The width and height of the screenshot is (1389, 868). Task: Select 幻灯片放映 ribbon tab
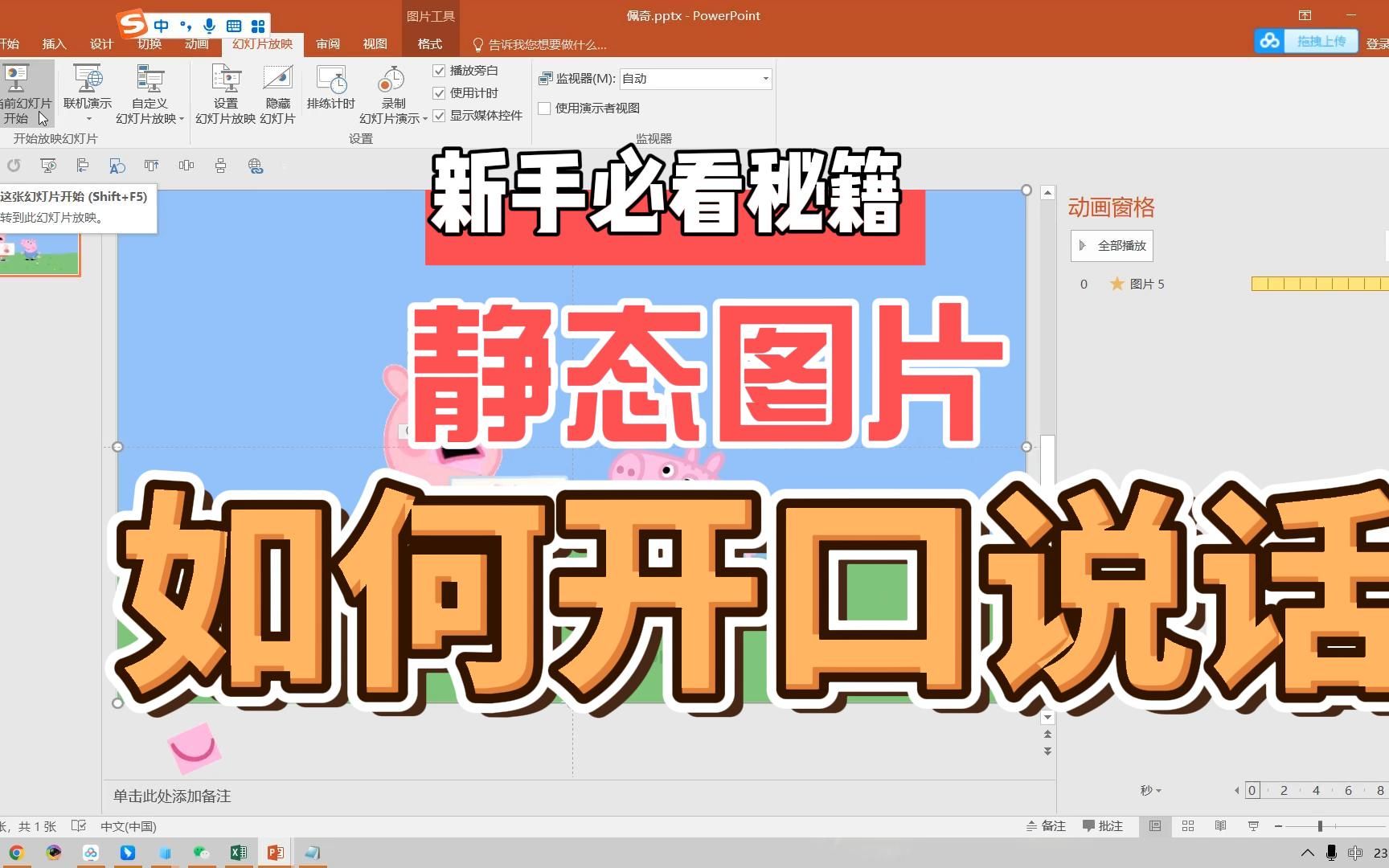pyautogui.click(x=263, y=44)
